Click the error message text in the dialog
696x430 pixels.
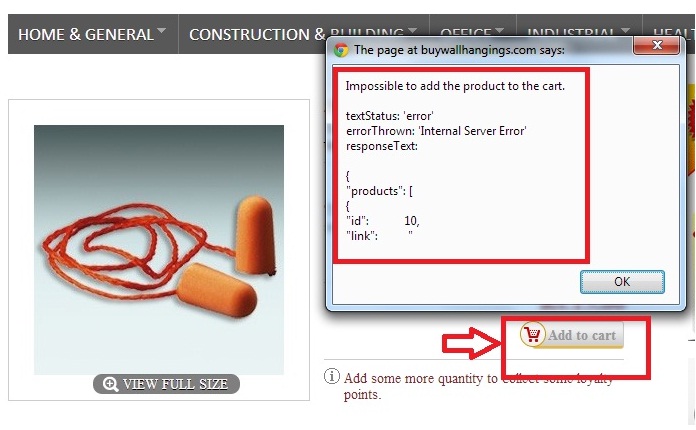click(455, 86)
